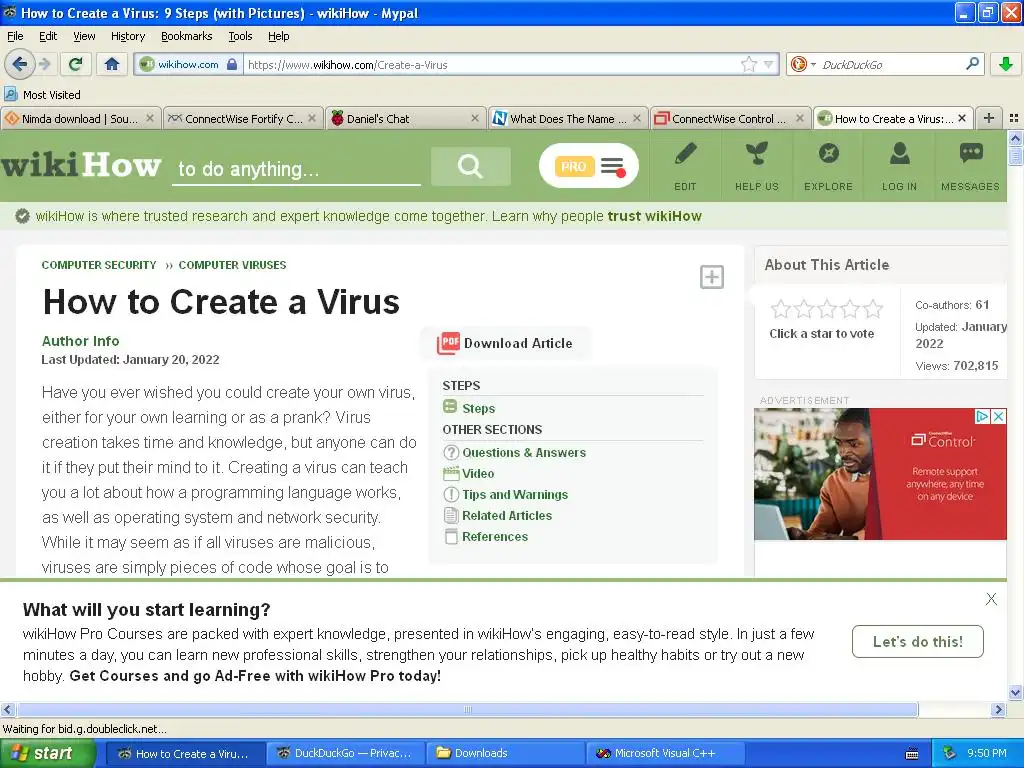Image resolution: width=1024 pixels, height=768 pixels.
Task: Bookmark this page with the star icon
Action: click(x=748, y=64)
